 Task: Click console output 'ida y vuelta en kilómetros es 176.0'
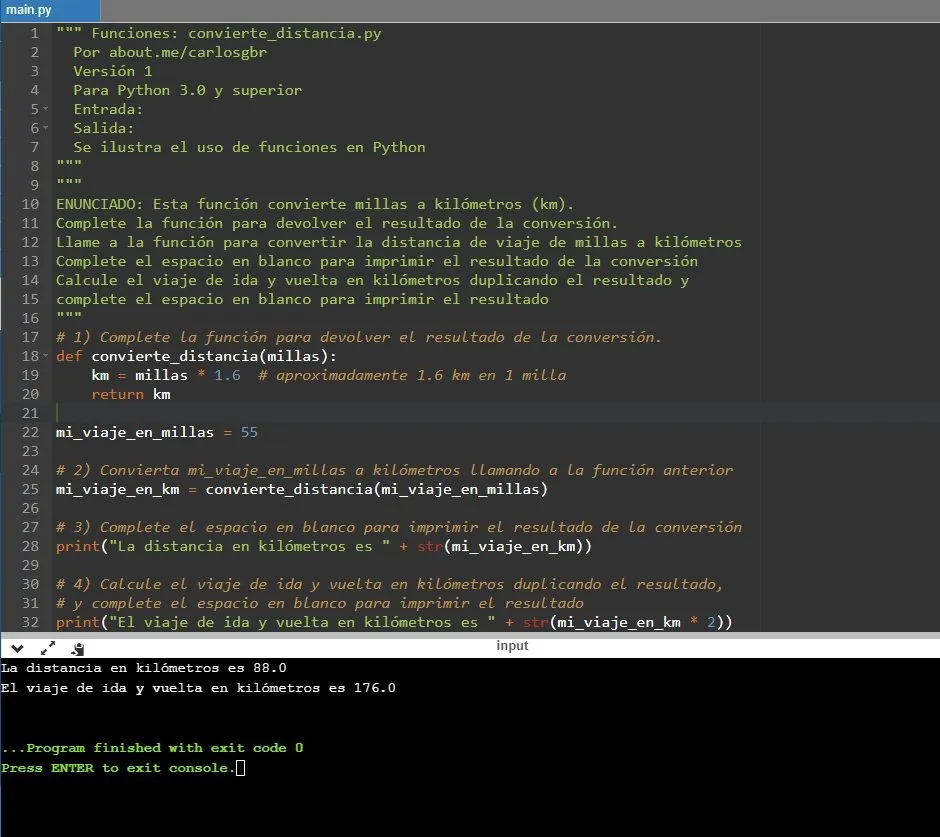[248, 688]
